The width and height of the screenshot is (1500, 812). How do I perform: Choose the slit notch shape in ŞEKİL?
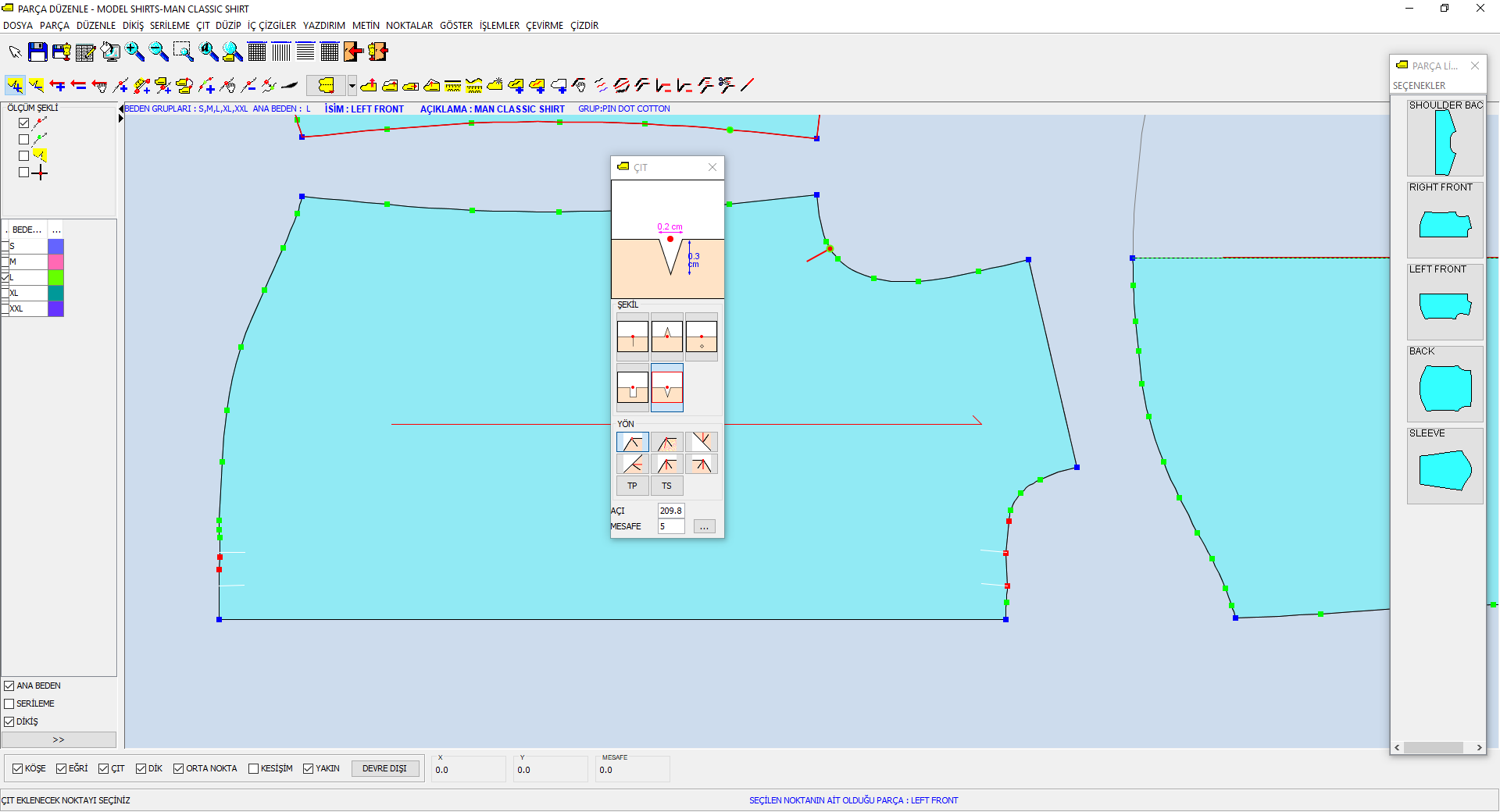pos(632,337)
